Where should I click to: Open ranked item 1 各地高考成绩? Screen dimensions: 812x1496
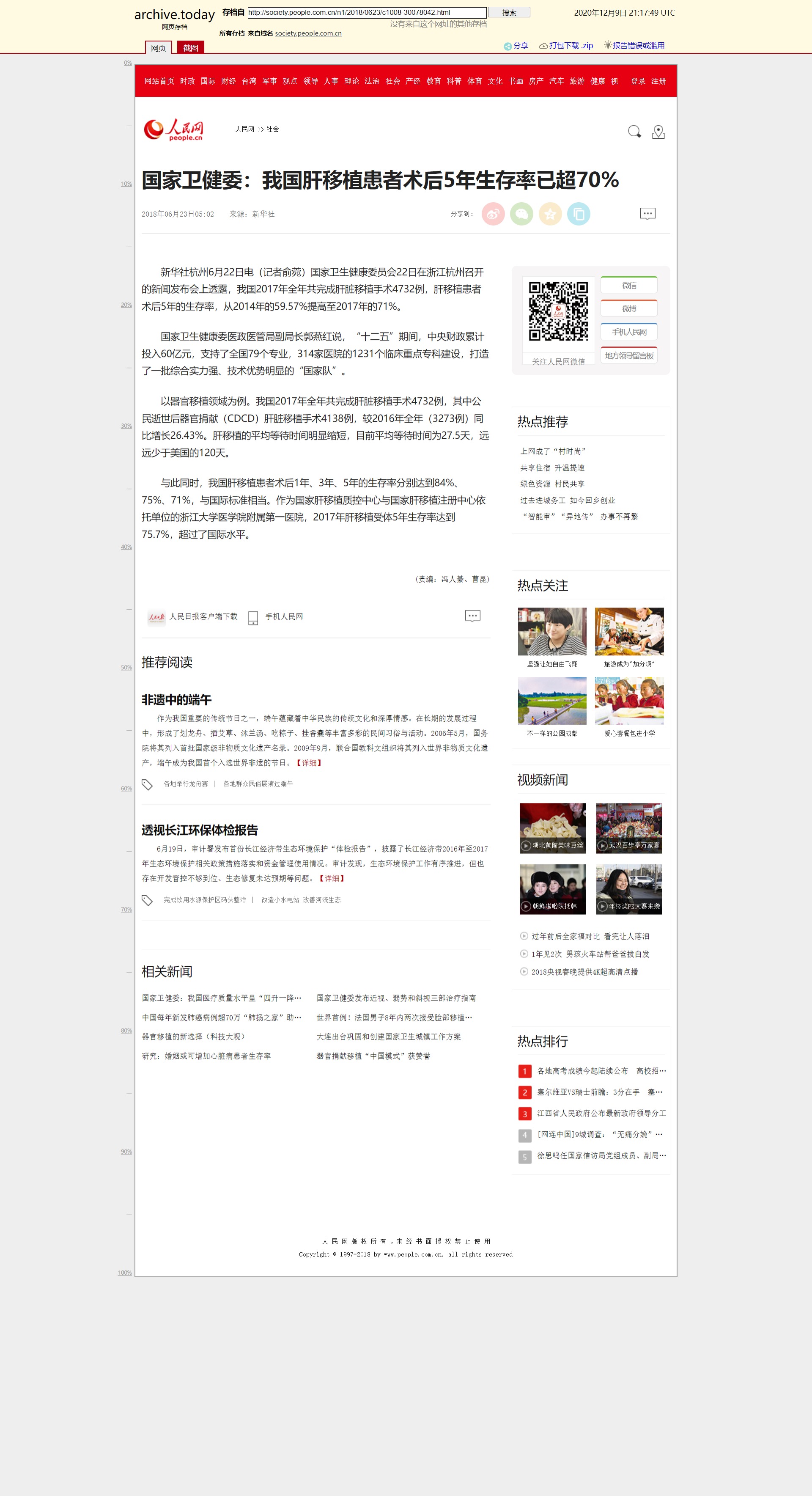(x=601, y=1071)
